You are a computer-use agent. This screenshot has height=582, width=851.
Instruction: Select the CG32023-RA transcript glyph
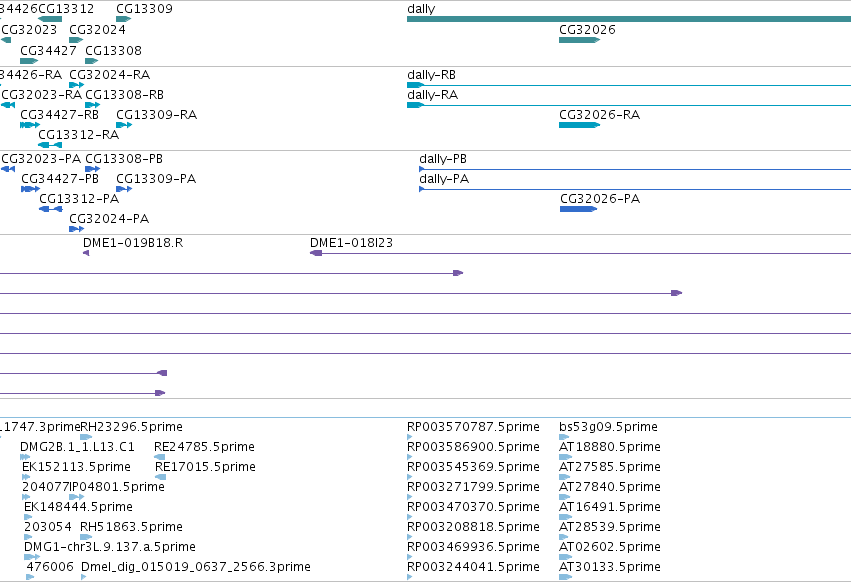(x=8, y=105)
